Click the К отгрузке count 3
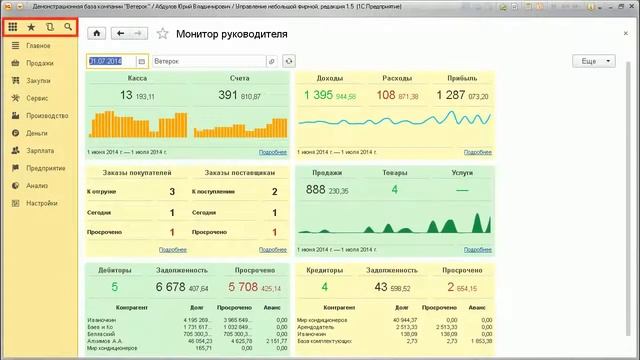Viewport: 640px width, 360px height. coord(172,192)
